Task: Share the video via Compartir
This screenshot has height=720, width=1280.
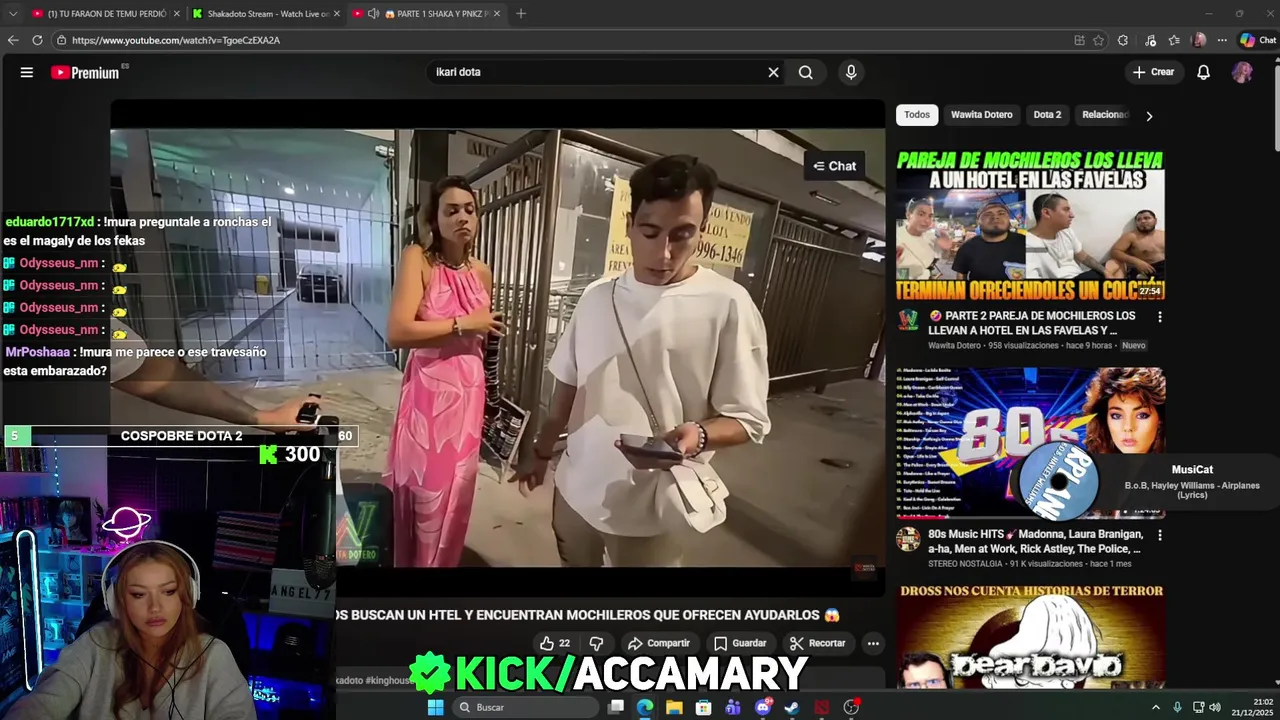Action: pos(658,643)
